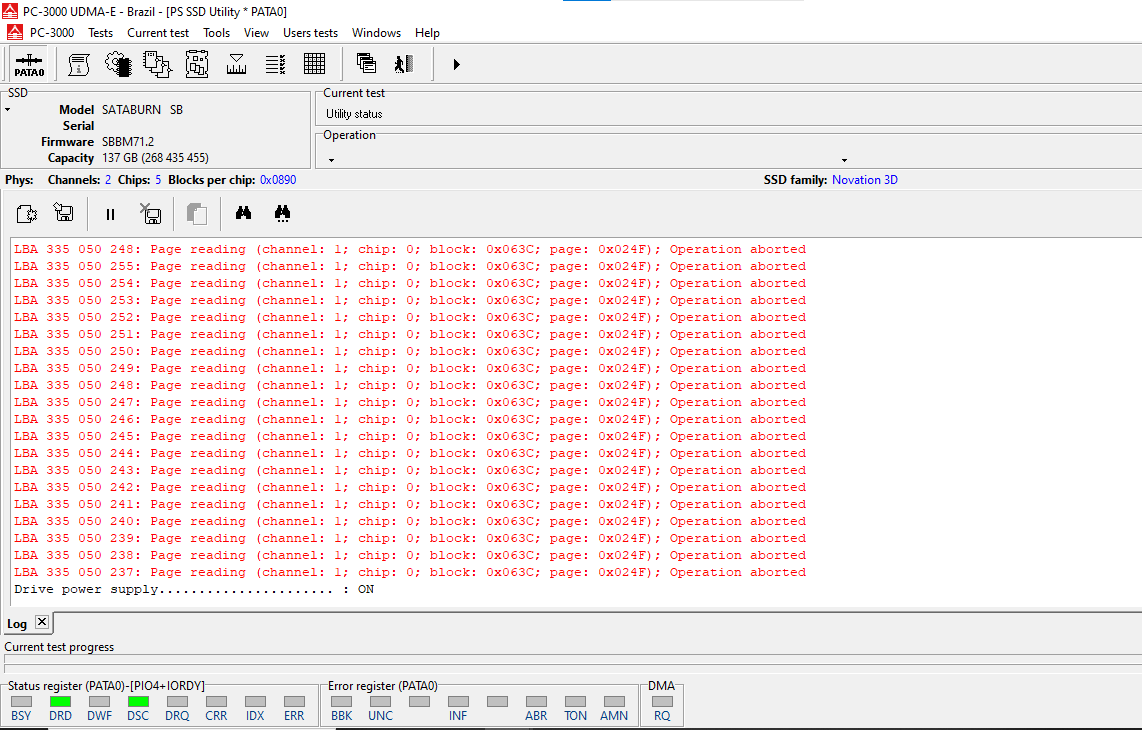
Task: Click the BBK error register indicator
Action: point(342,702)
